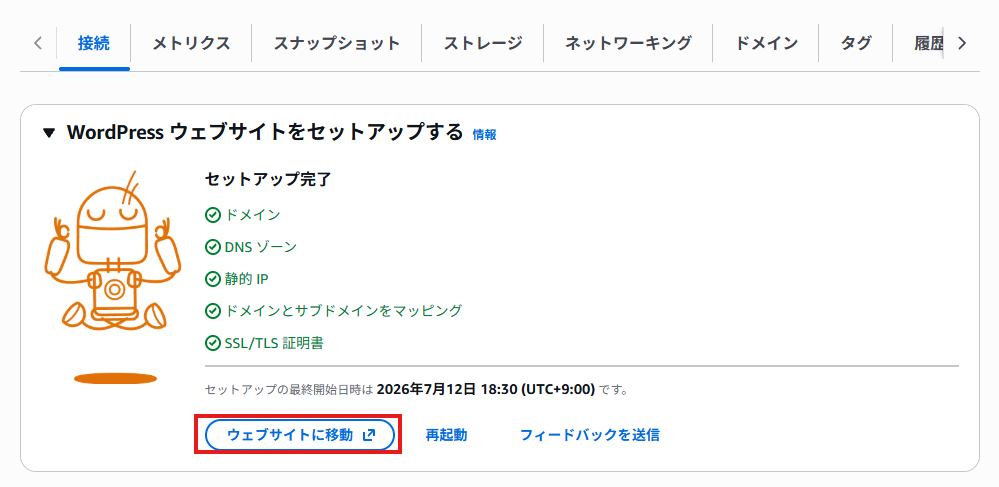999x487 pixels.
Task: Click the green checkmark beside DNS ゾーン
Action: tap(213, 247)
